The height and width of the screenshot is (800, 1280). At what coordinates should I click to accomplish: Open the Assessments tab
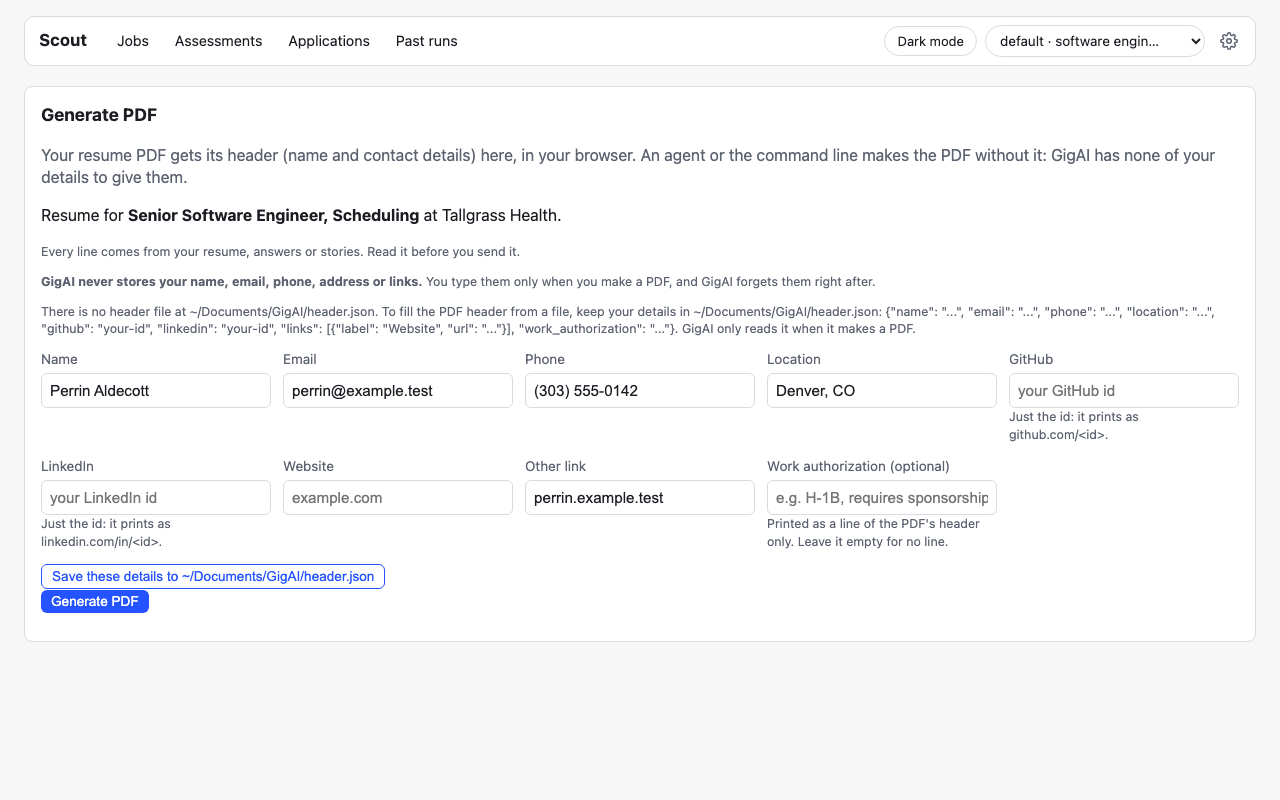(218, 41)
